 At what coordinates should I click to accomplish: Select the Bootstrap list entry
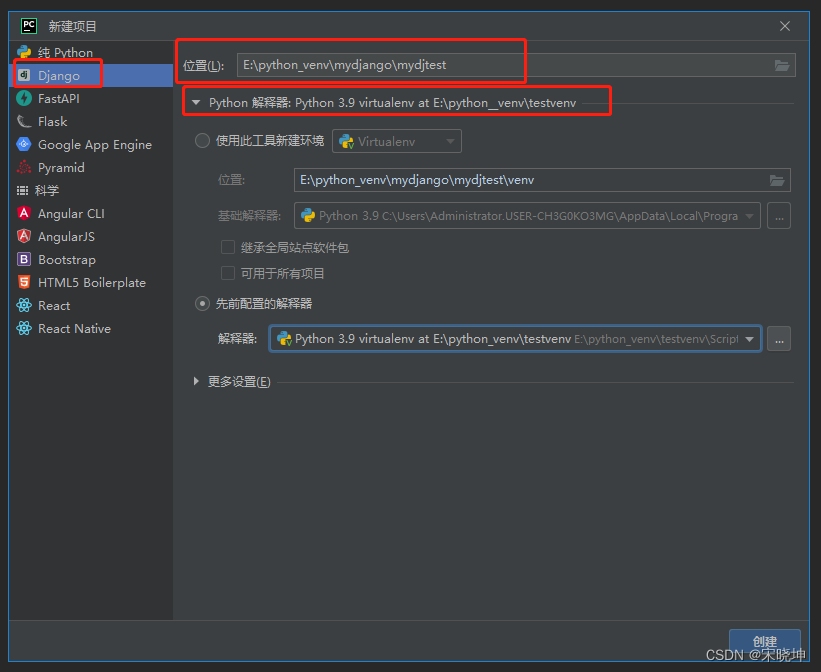click(x=91, y=260)
